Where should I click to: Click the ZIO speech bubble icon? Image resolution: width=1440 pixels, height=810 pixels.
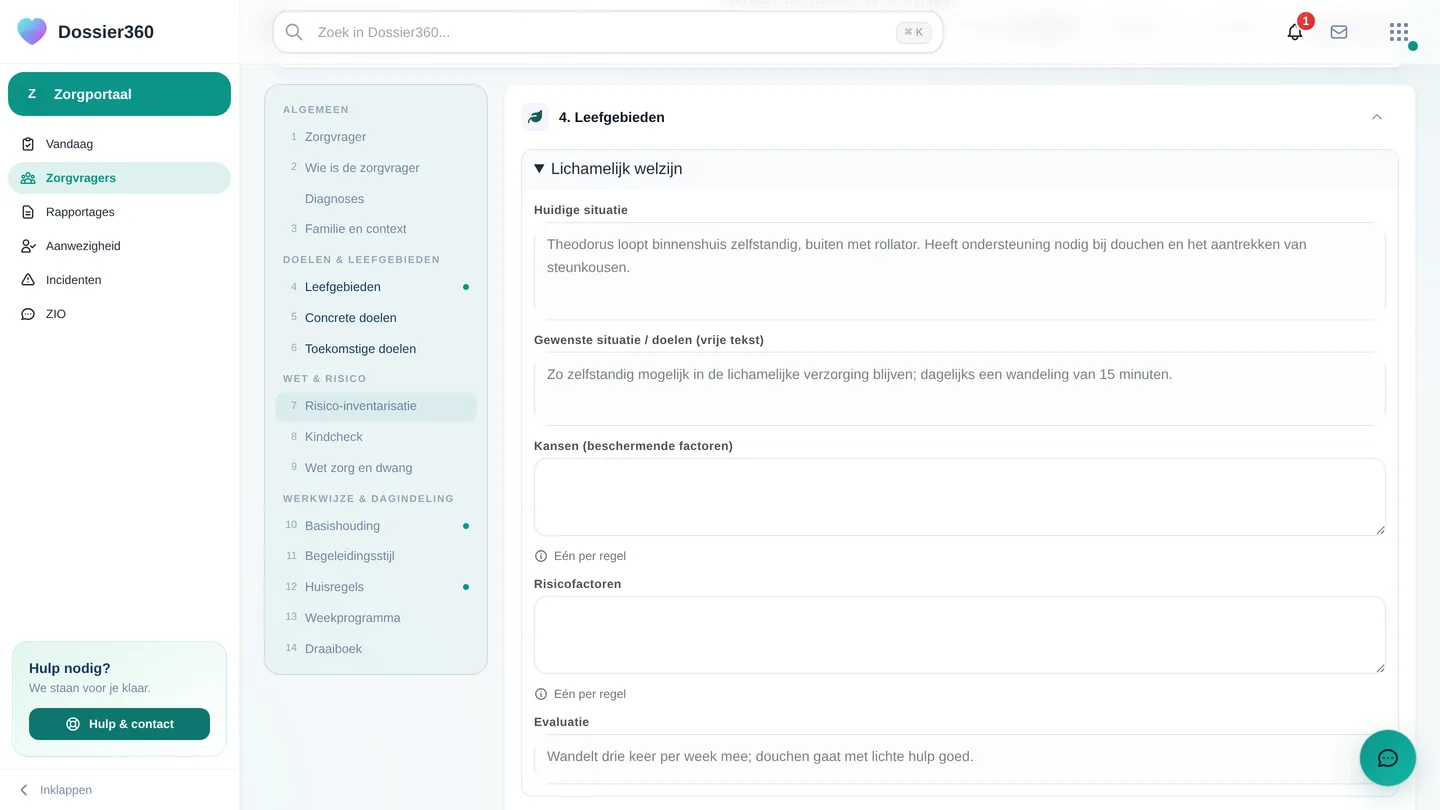pyautogui.click(x=28, y=314)
